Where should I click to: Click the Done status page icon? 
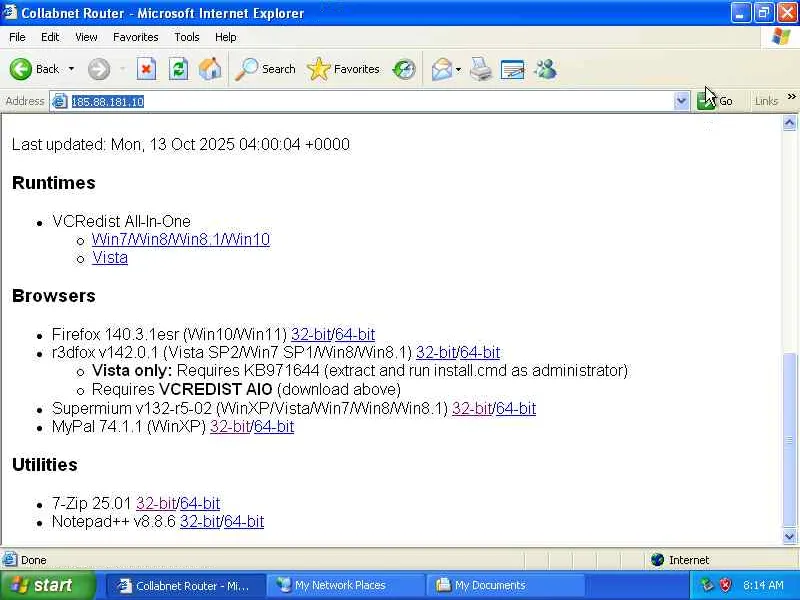[x=10, y=560]
